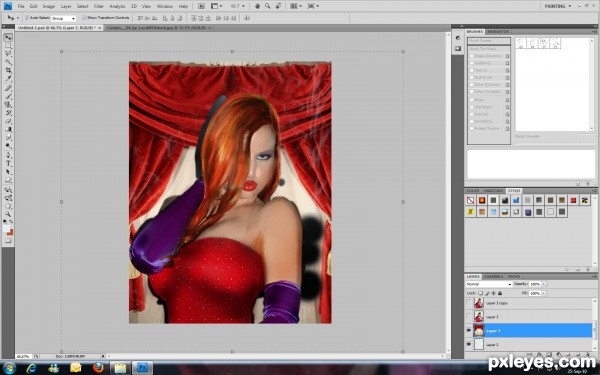The height and width of the screenshot is (375, 600).
Task: Open the Auto-Select Group dropdown
Action: click(x=64, y=18)
